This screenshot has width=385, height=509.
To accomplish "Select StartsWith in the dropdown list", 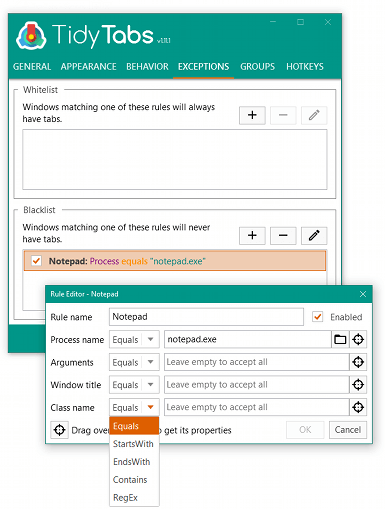I will [134, 444].
